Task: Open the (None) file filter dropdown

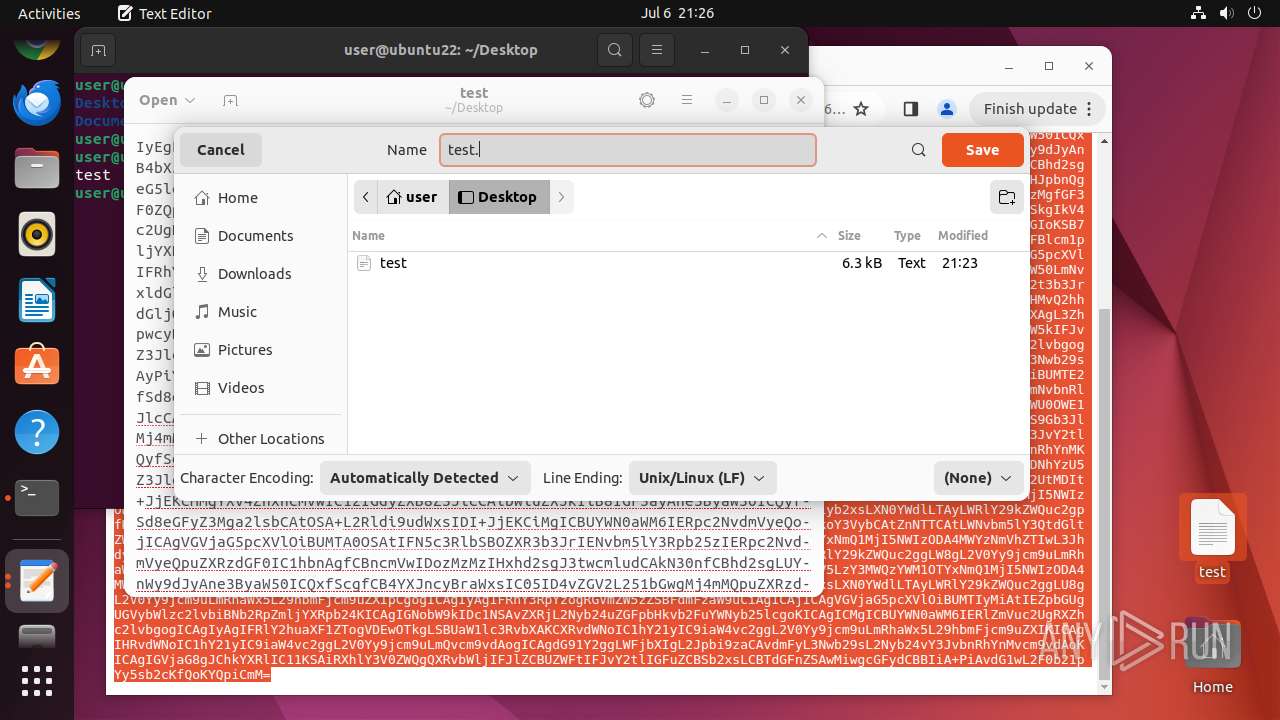Action: tap(978, 478)
